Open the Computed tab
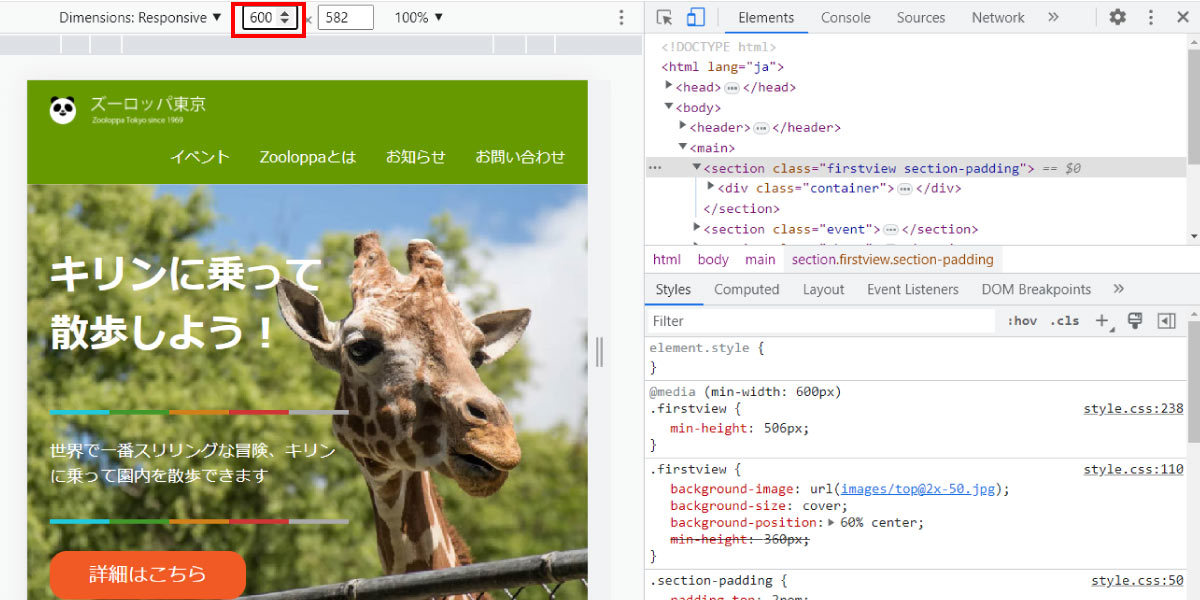1200x600 pixels. [746, 289]
